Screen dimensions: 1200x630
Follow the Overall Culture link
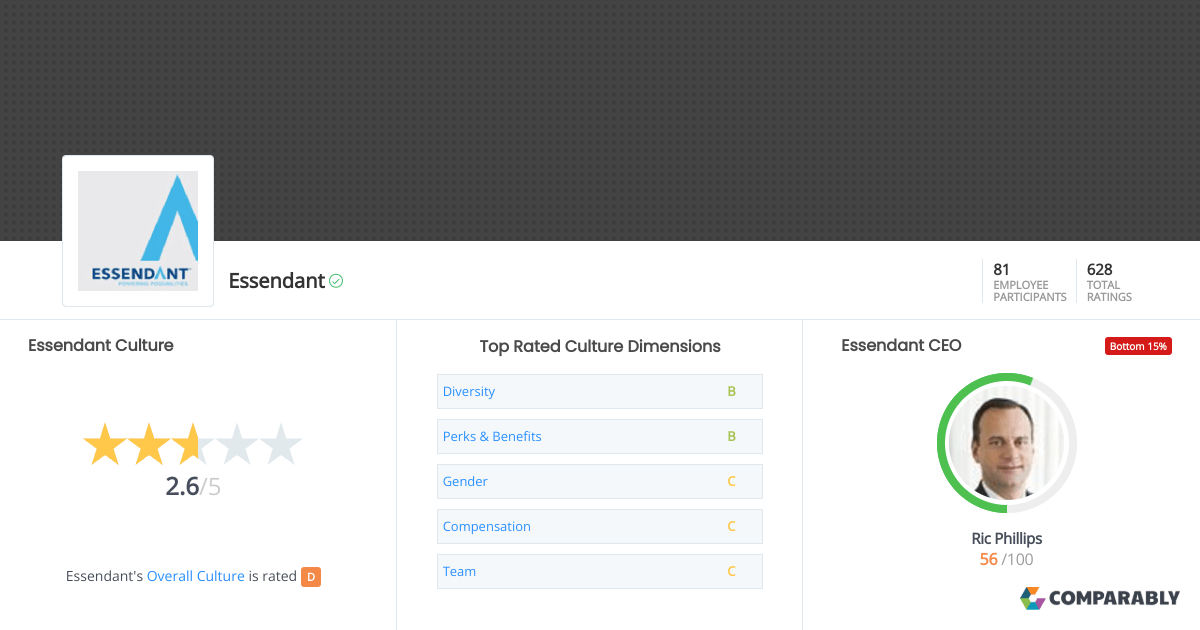tap(196, 576)
